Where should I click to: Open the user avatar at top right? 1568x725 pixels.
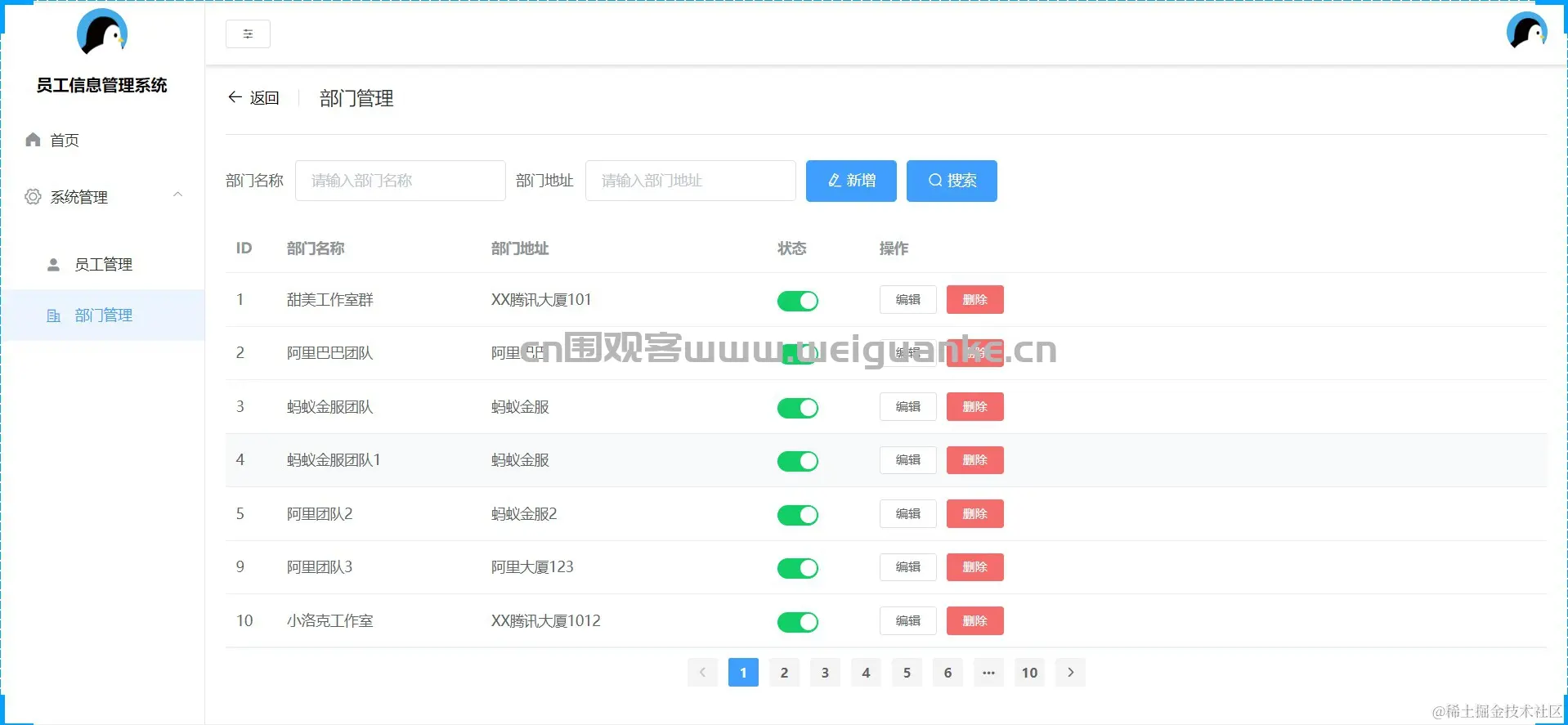[1527, 31]
